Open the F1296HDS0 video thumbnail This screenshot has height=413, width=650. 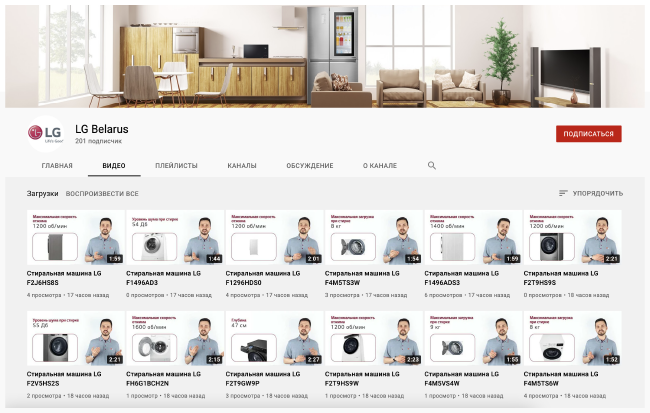(x=274, y=237)
